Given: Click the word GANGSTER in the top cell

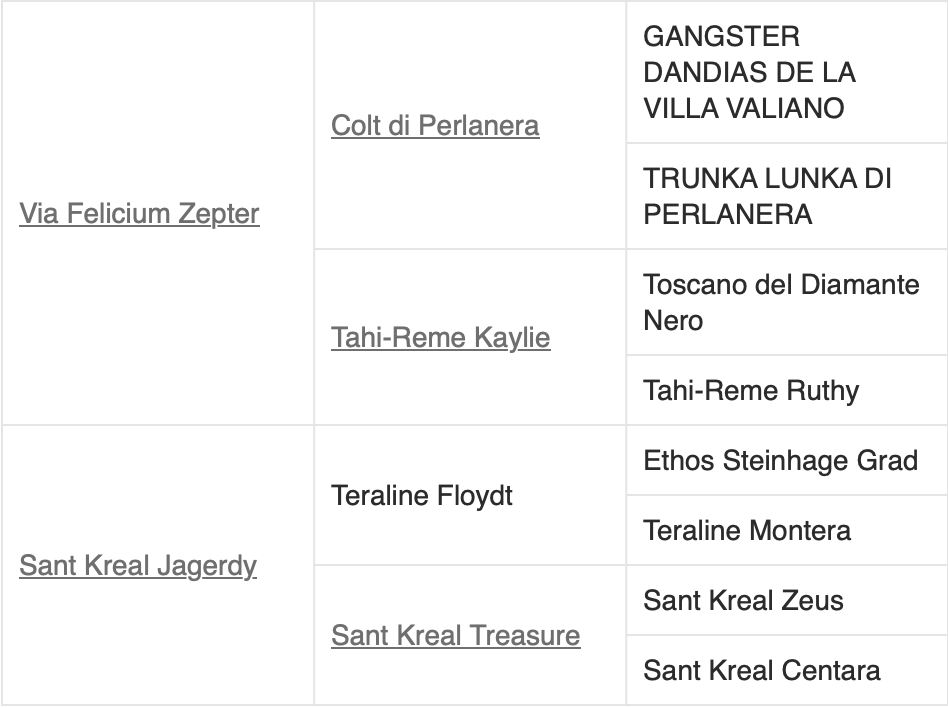Looking at the screenshot, I should coord(721,37).
